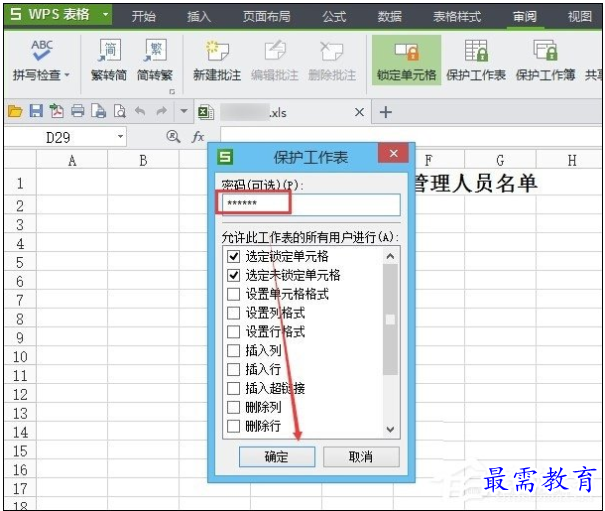Switch to the 页面布局 tab
The height and width of the screenshot is (511, 605).
(266, 16)
